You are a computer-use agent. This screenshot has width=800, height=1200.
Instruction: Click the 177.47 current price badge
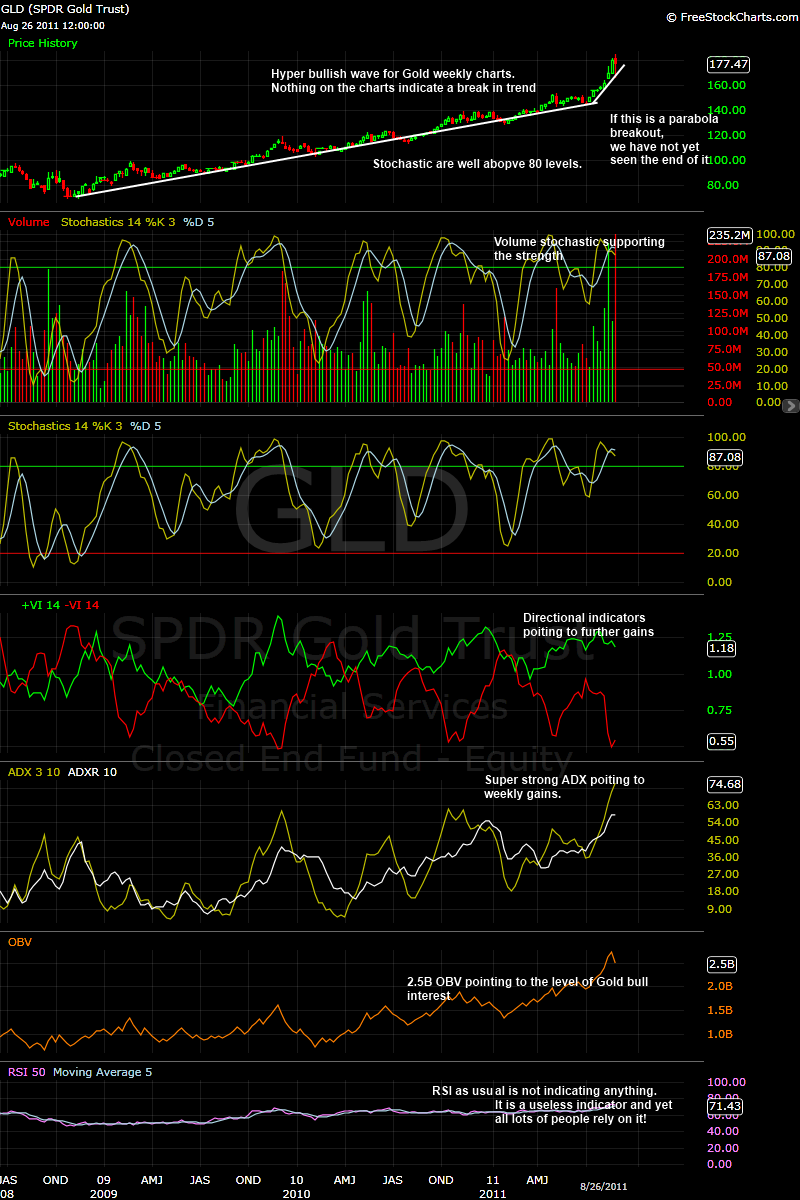(728, 64)
